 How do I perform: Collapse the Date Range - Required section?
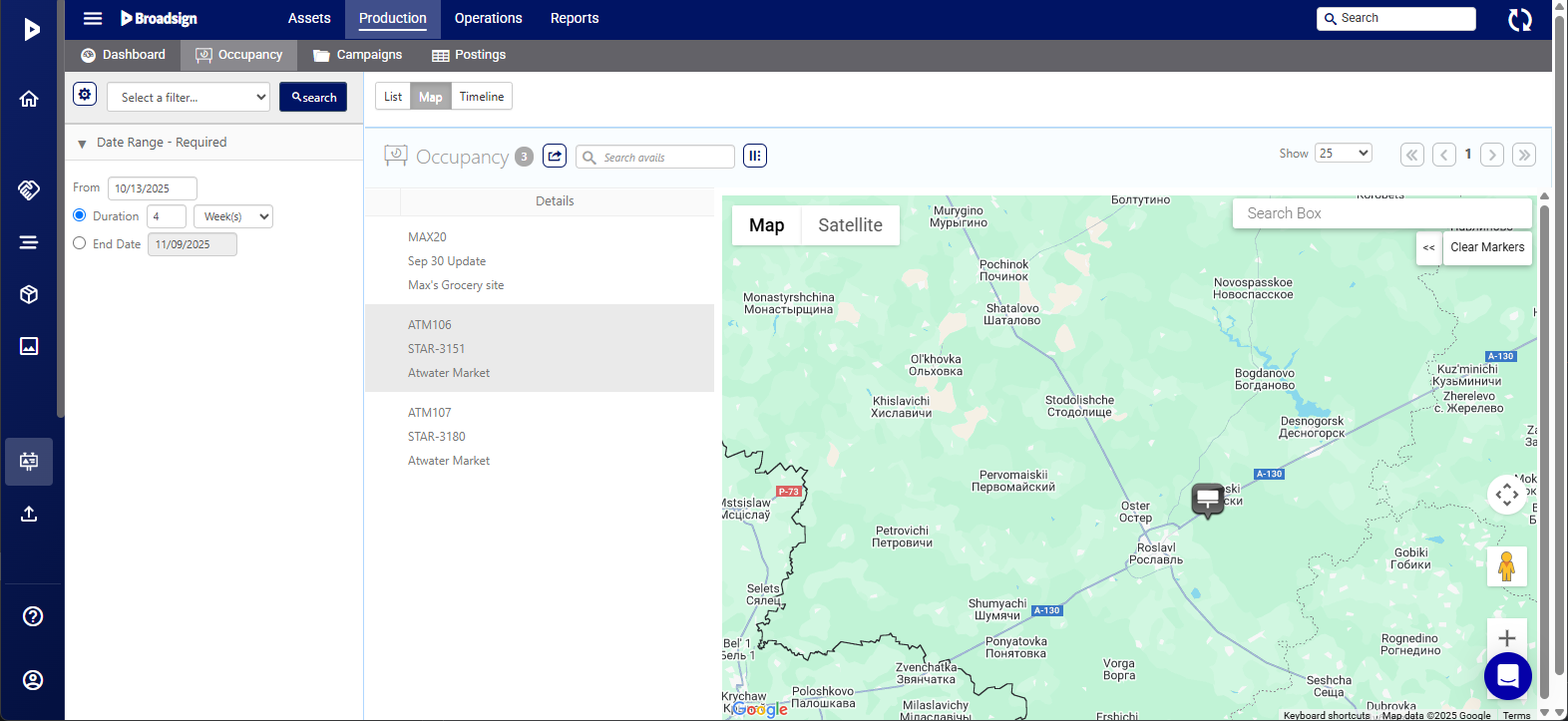pos(82,144)
